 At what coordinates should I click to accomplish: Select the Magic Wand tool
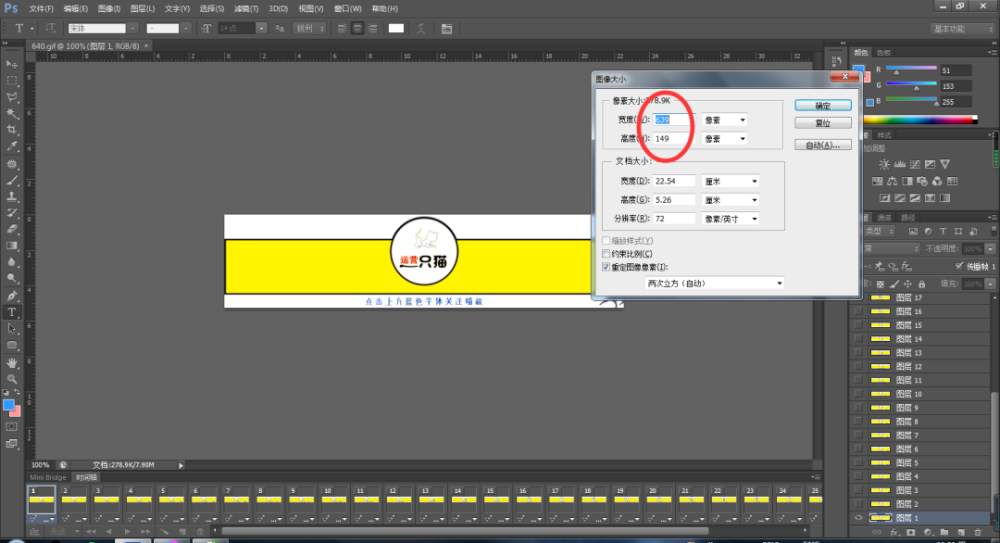[11, 114]
